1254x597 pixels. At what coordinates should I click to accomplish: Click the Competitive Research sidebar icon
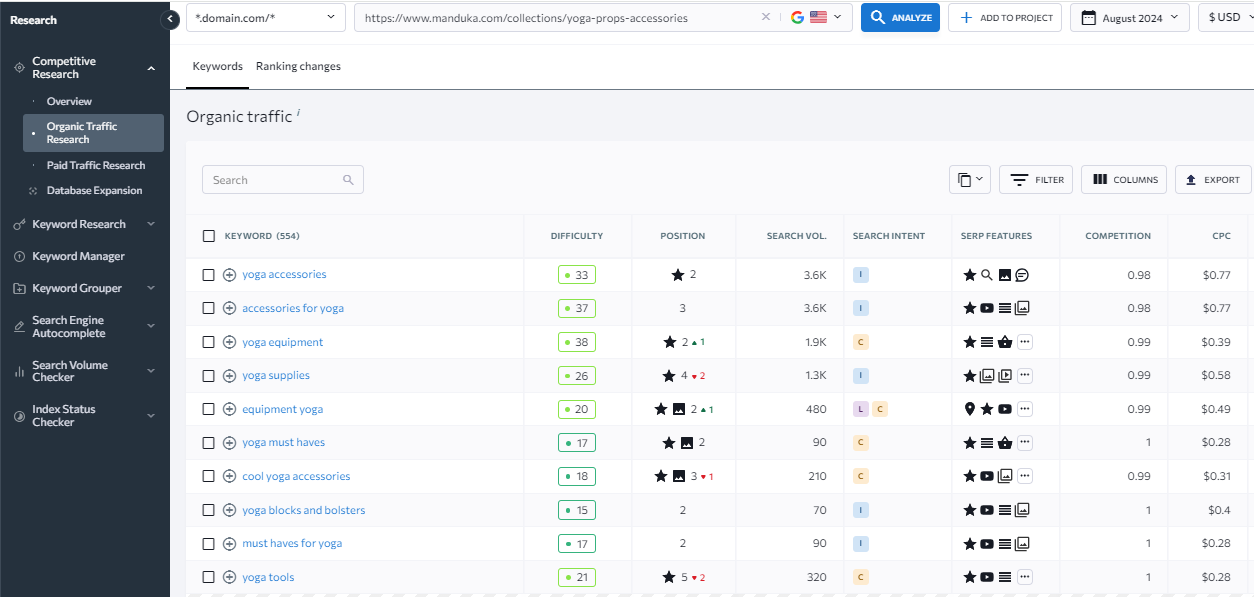coord(19,68)
